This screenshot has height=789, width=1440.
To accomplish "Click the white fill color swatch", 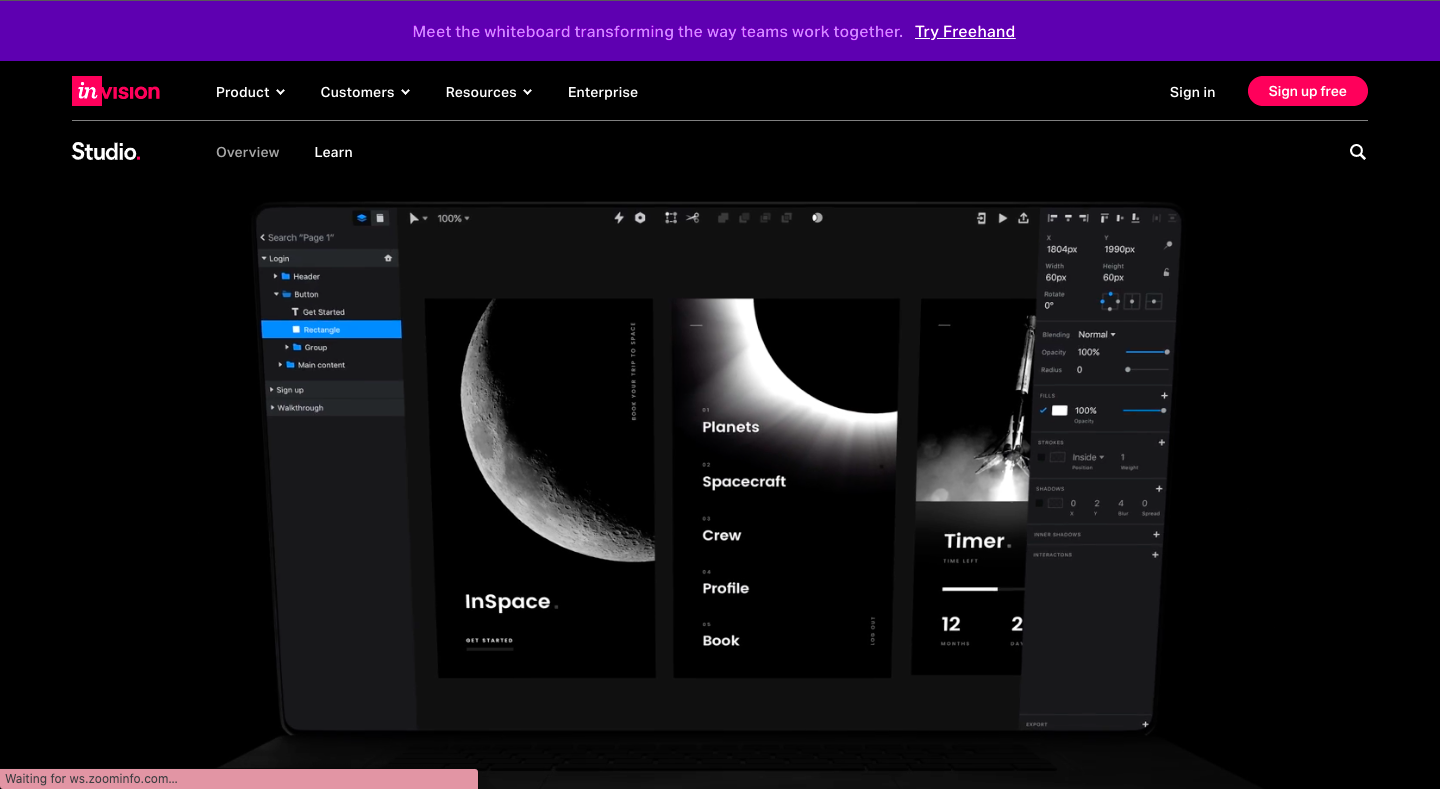I will click(x=1060, y=410).
